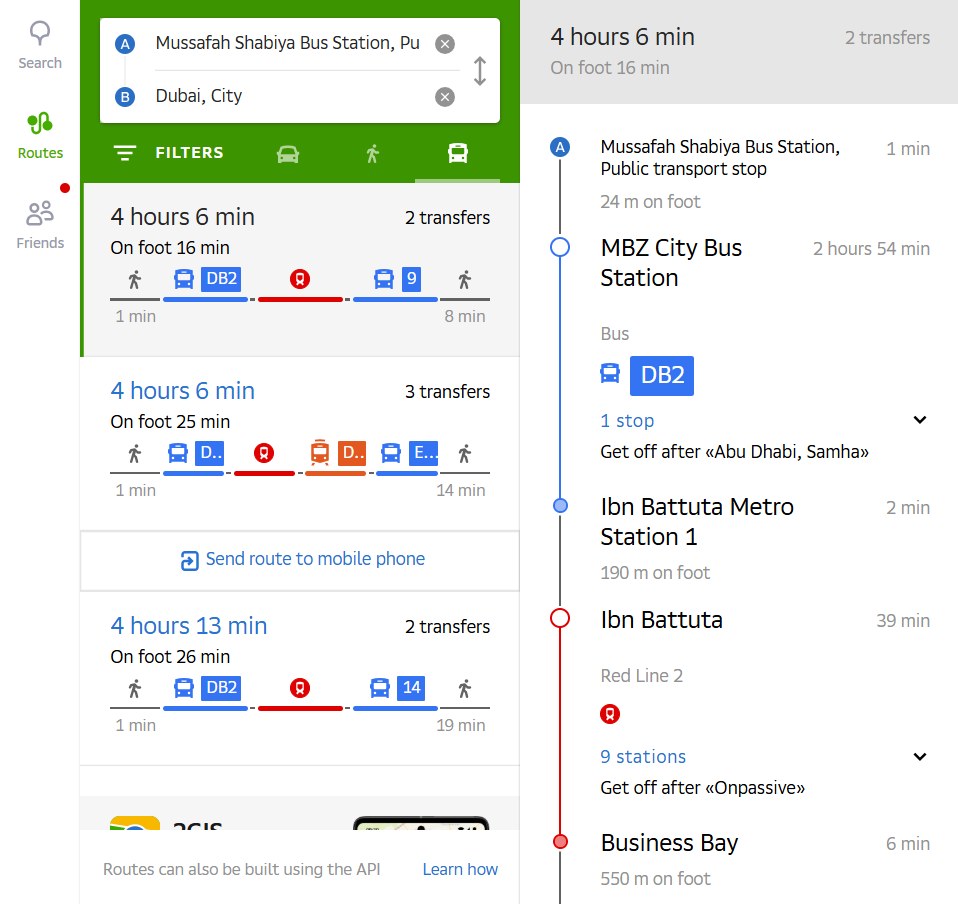The image size is (958, 904).
Task: Clear the Mussafah Shabiya starting point field
Action: click(445, 44)
